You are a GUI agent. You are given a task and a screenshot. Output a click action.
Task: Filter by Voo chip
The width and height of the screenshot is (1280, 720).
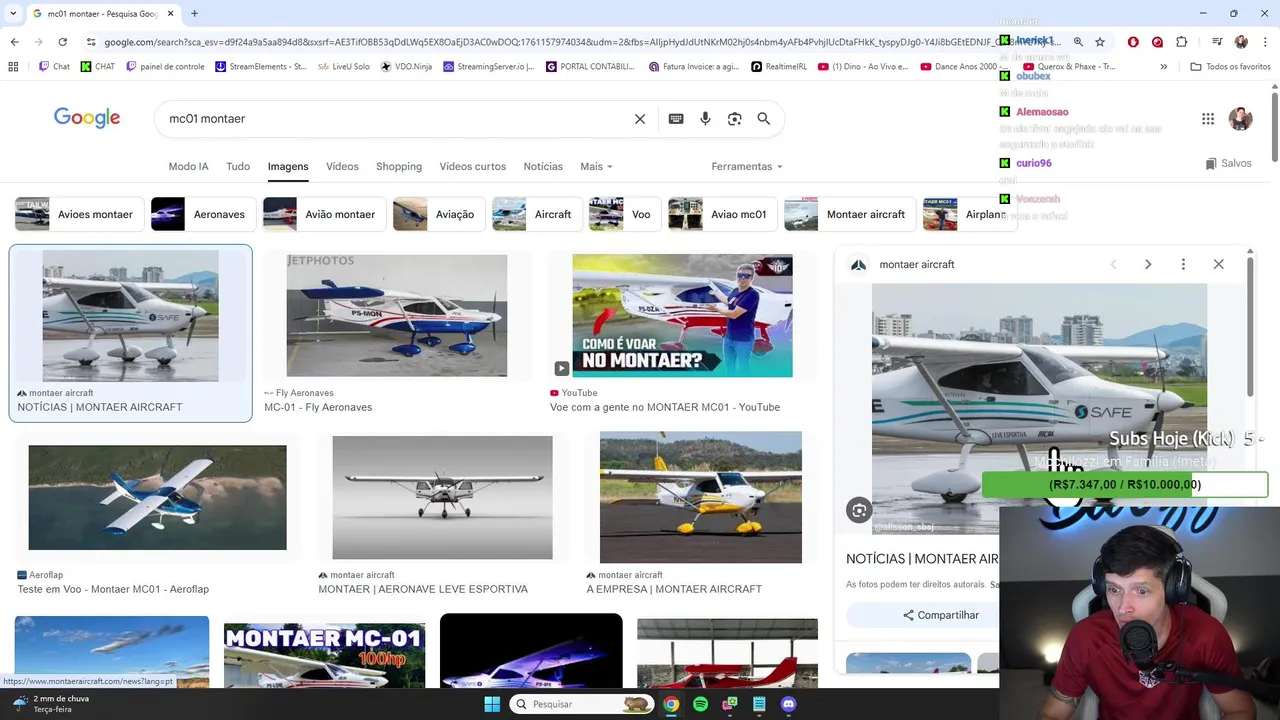pos(623,214)
